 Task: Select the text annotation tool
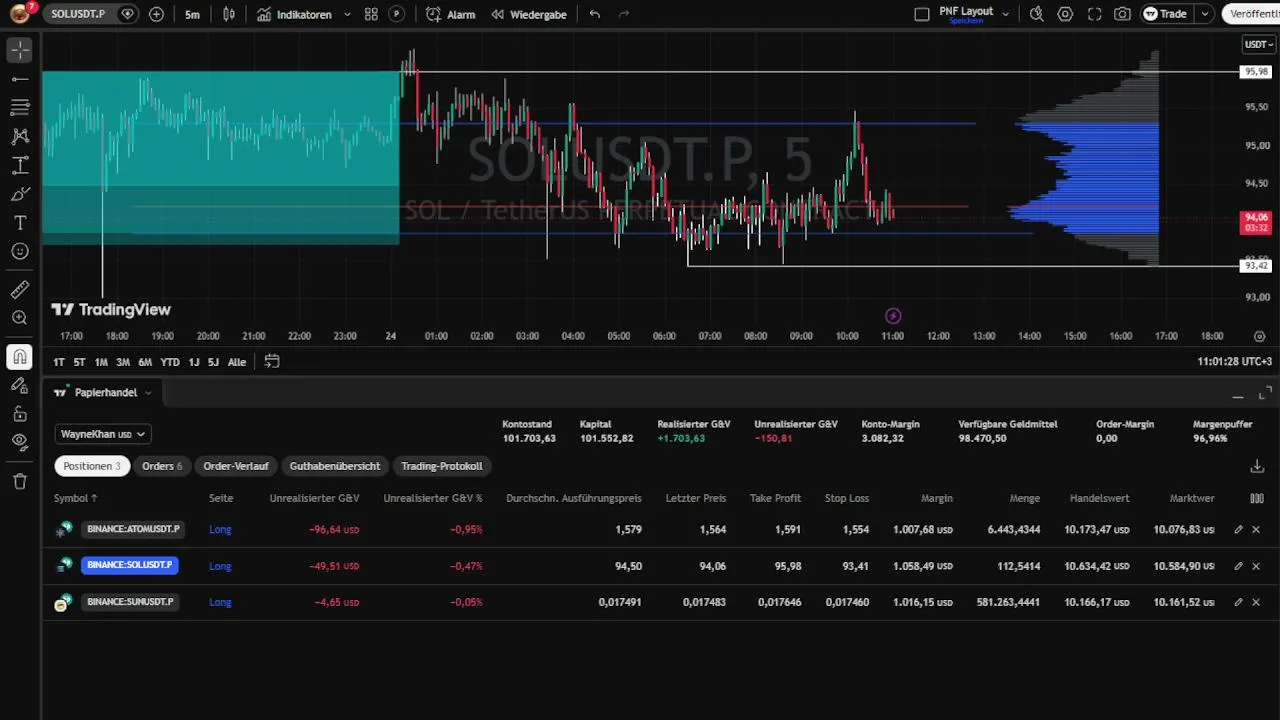coord(20,223)
